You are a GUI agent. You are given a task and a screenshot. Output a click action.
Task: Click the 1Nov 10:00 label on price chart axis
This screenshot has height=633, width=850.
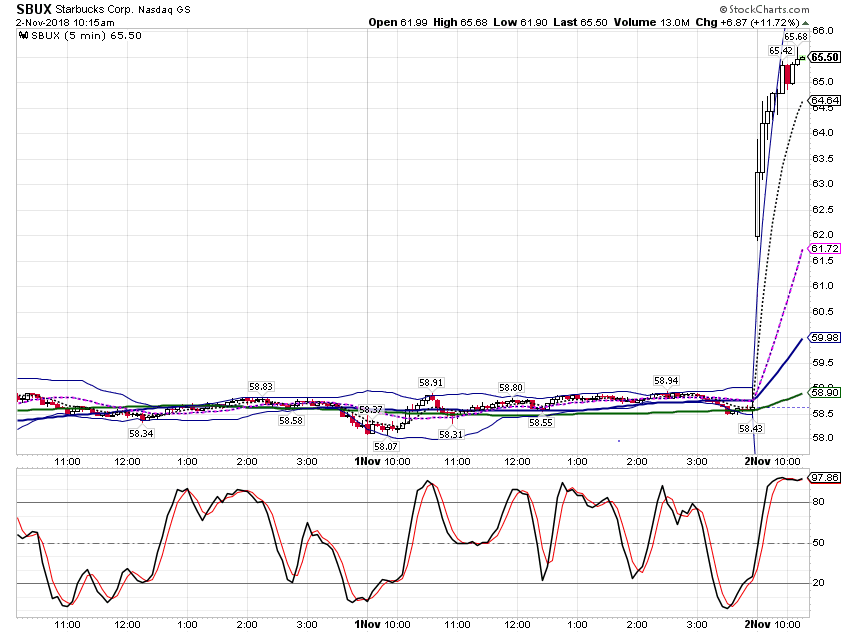[383, 462]
